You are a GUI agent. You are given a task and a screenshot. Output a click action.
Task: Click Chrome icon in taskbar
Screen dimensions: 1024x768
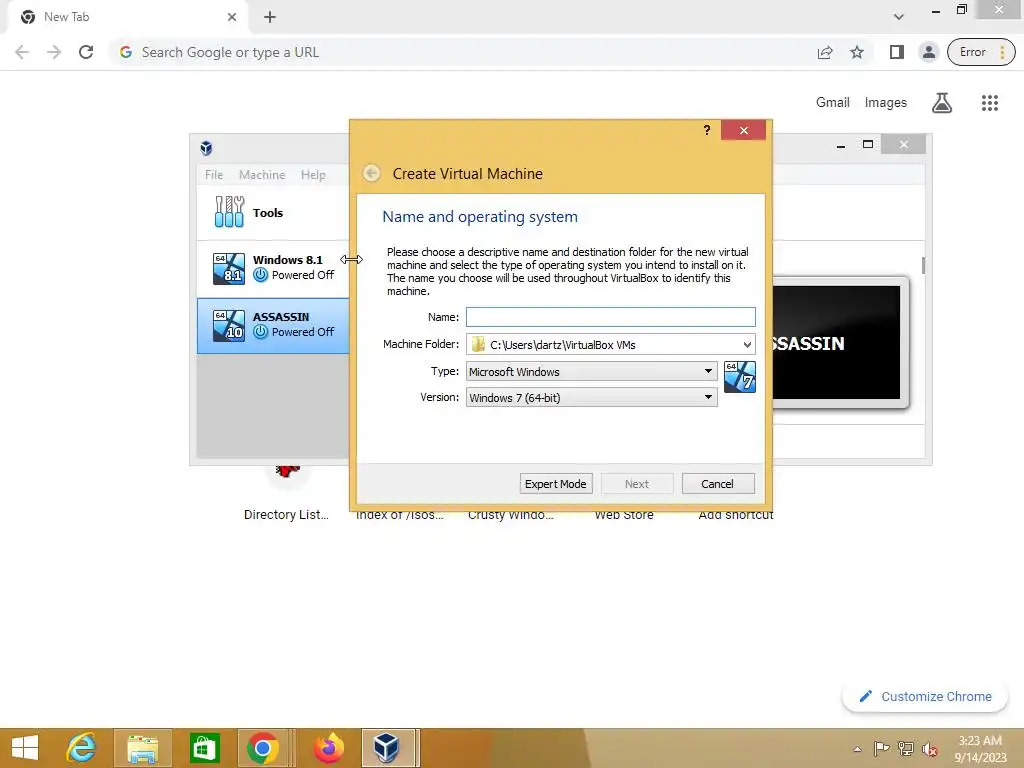point(263,748)
